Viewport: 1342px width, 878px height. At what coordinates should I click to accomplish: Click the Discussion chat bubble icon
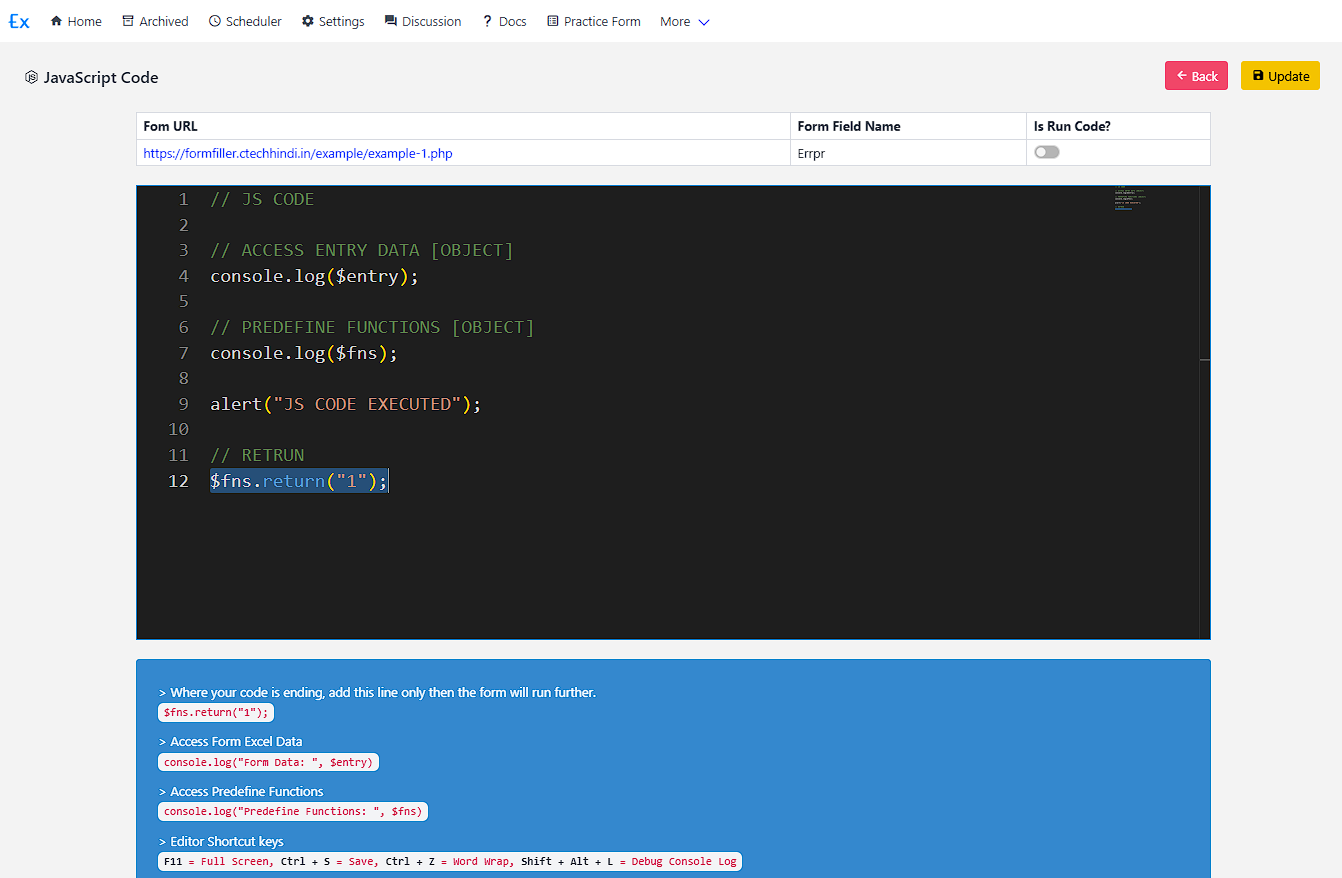(391, 21)
